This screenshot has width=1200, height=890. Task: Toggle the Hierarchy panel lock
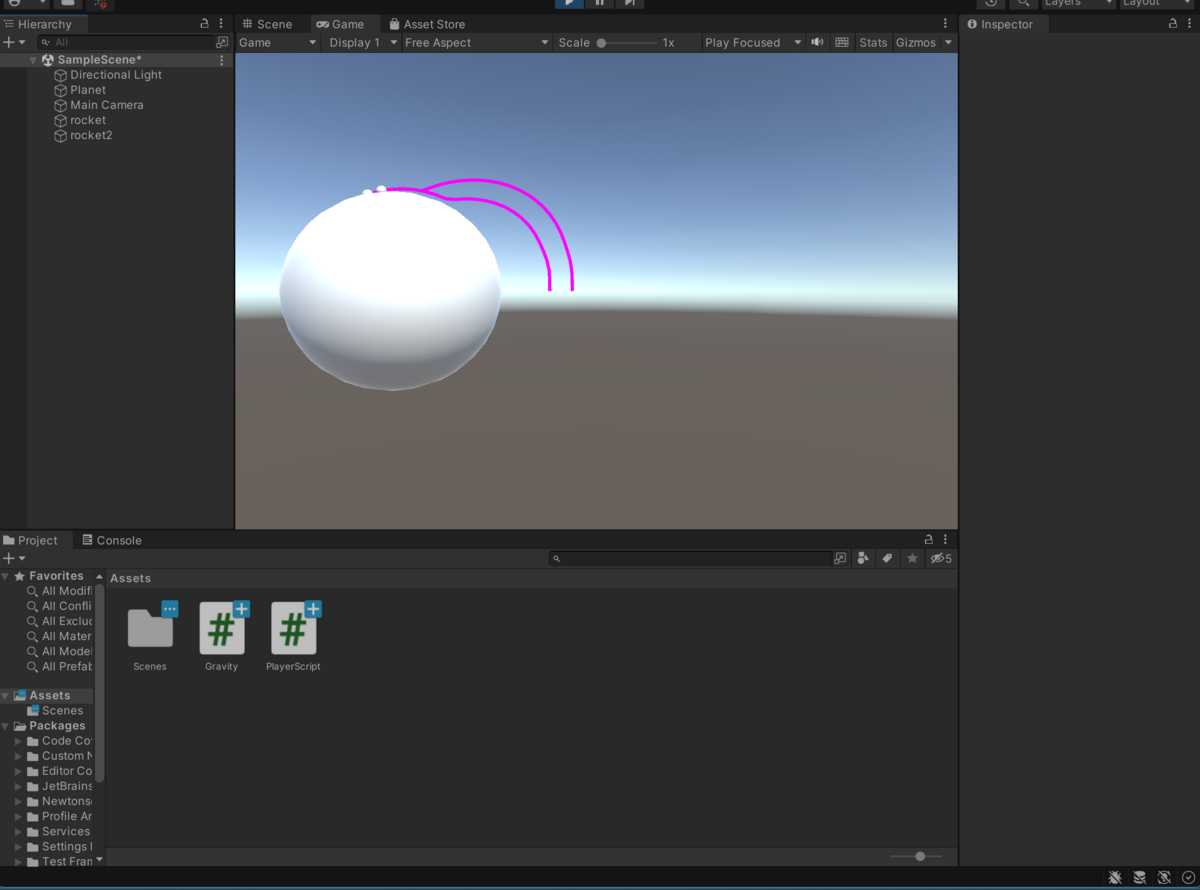coord(205,24)
